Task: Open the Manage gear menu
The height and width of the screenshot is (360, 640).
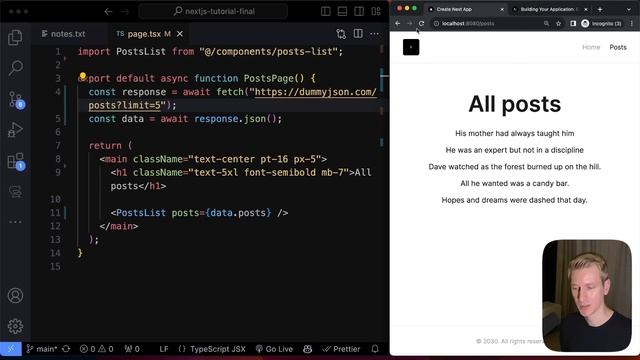Action: pyautogui.click(x=16, y=326)
